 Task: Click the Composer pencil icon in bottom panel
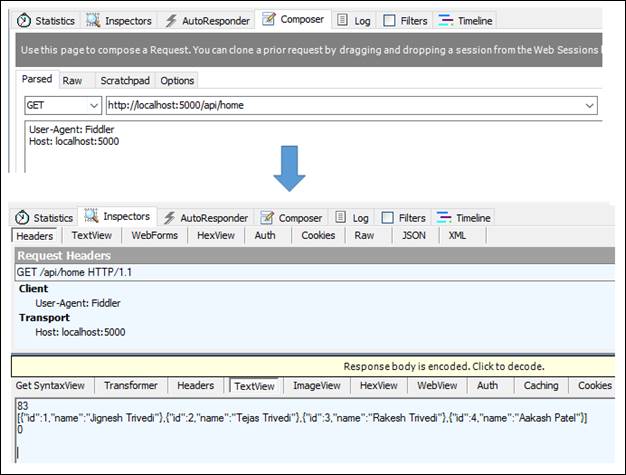267,218
